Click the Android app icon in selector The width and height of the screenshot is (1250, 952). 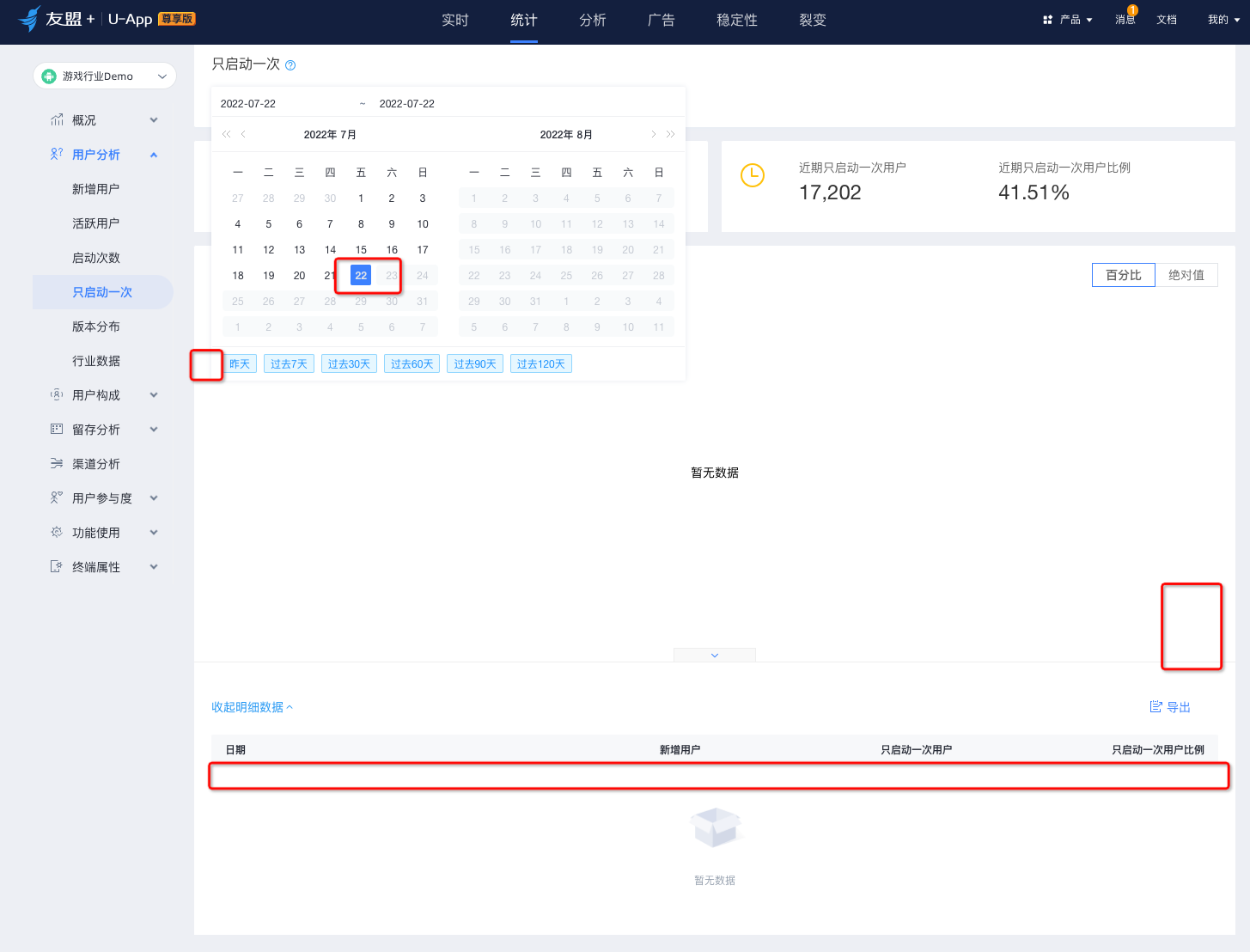(49, 76)
